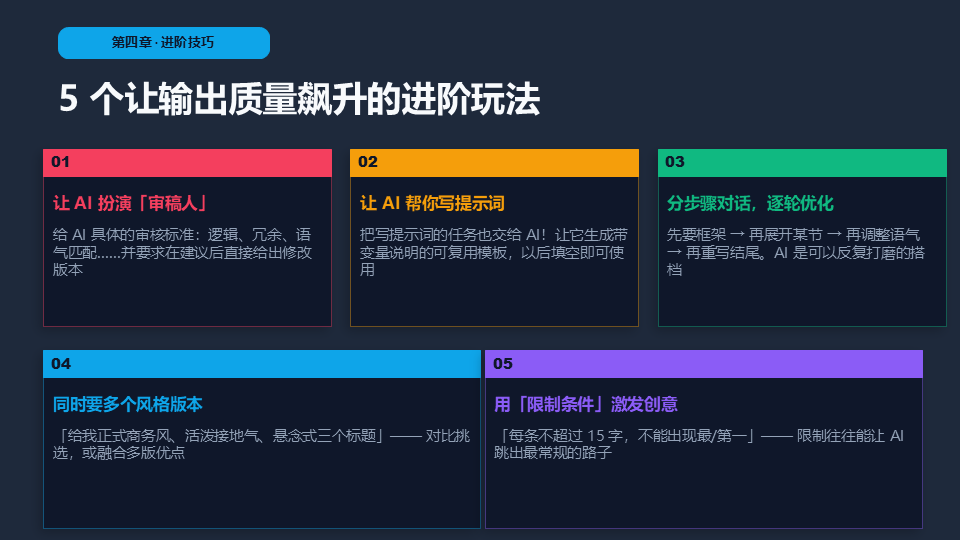Click the green 03 header bar
The width and height of the screenshot is (960, 540).
coord(802,162)
